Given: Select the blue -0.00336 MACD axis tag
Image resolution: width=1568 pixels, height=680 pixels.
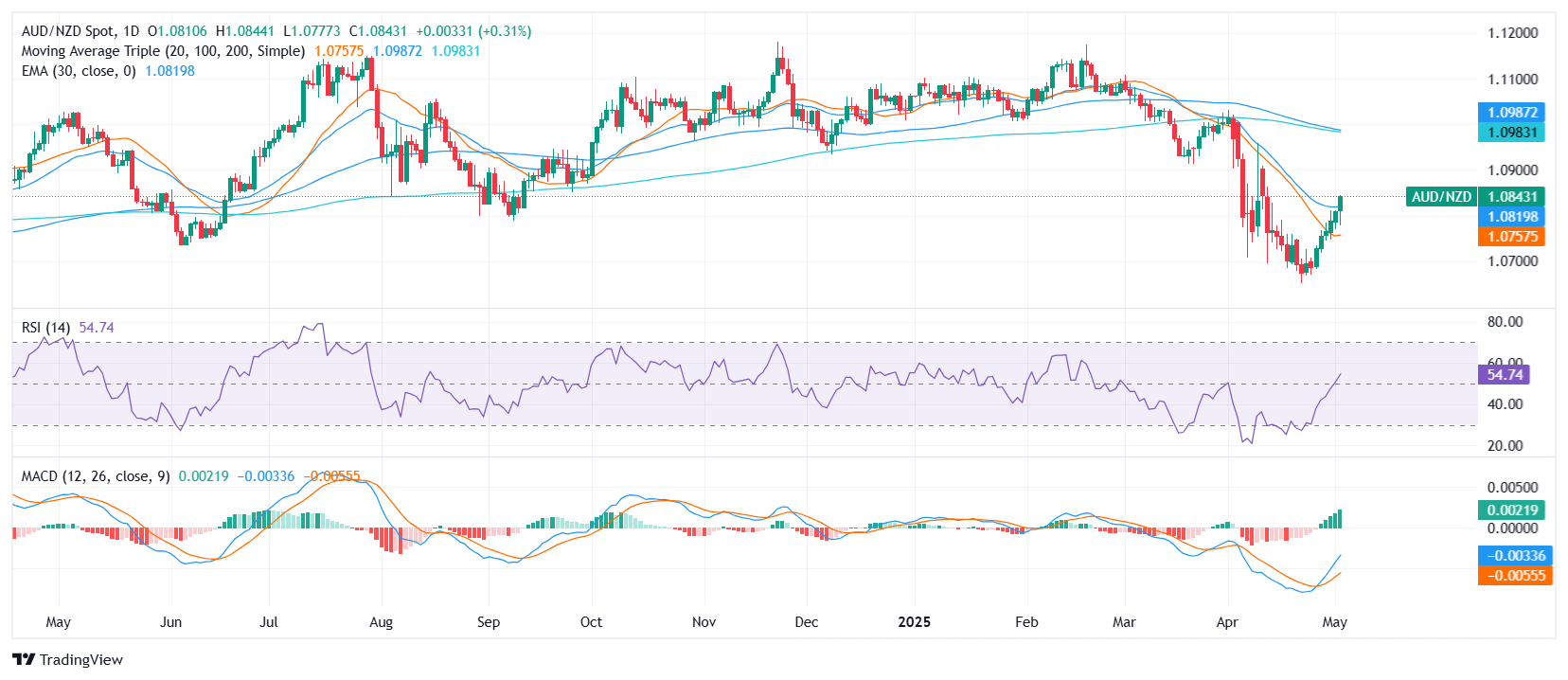Looking at the screenshot, I should tap(1515, 556).
